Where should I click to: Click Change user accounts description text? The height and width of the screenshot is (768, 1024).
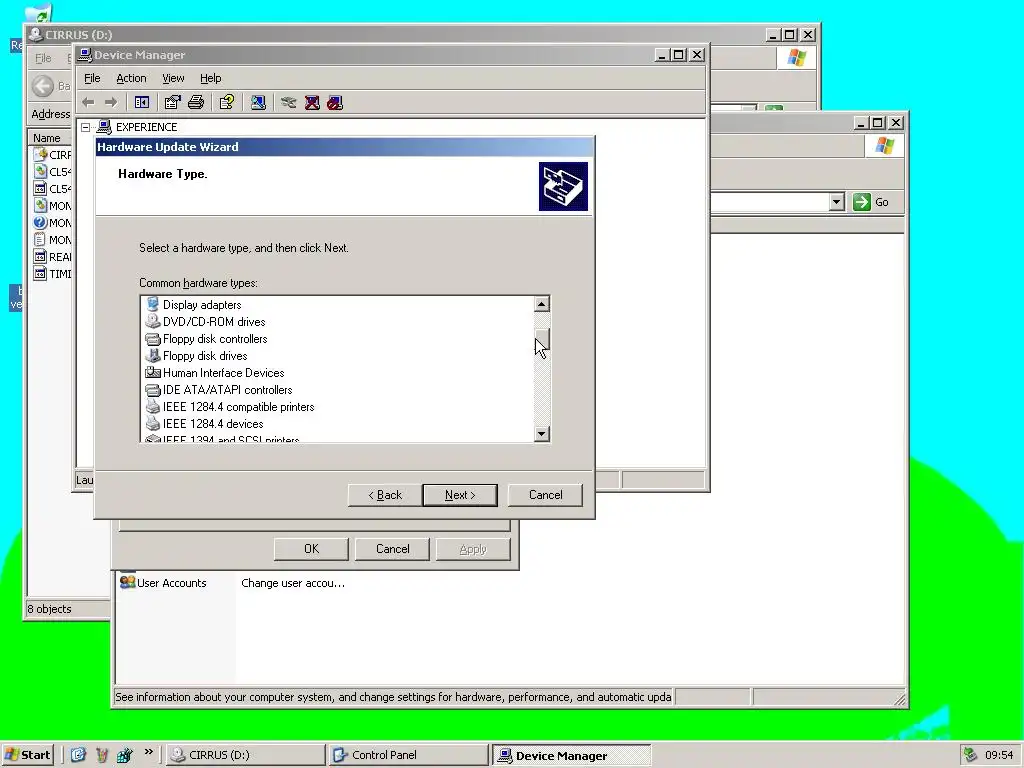pos(293,583)
